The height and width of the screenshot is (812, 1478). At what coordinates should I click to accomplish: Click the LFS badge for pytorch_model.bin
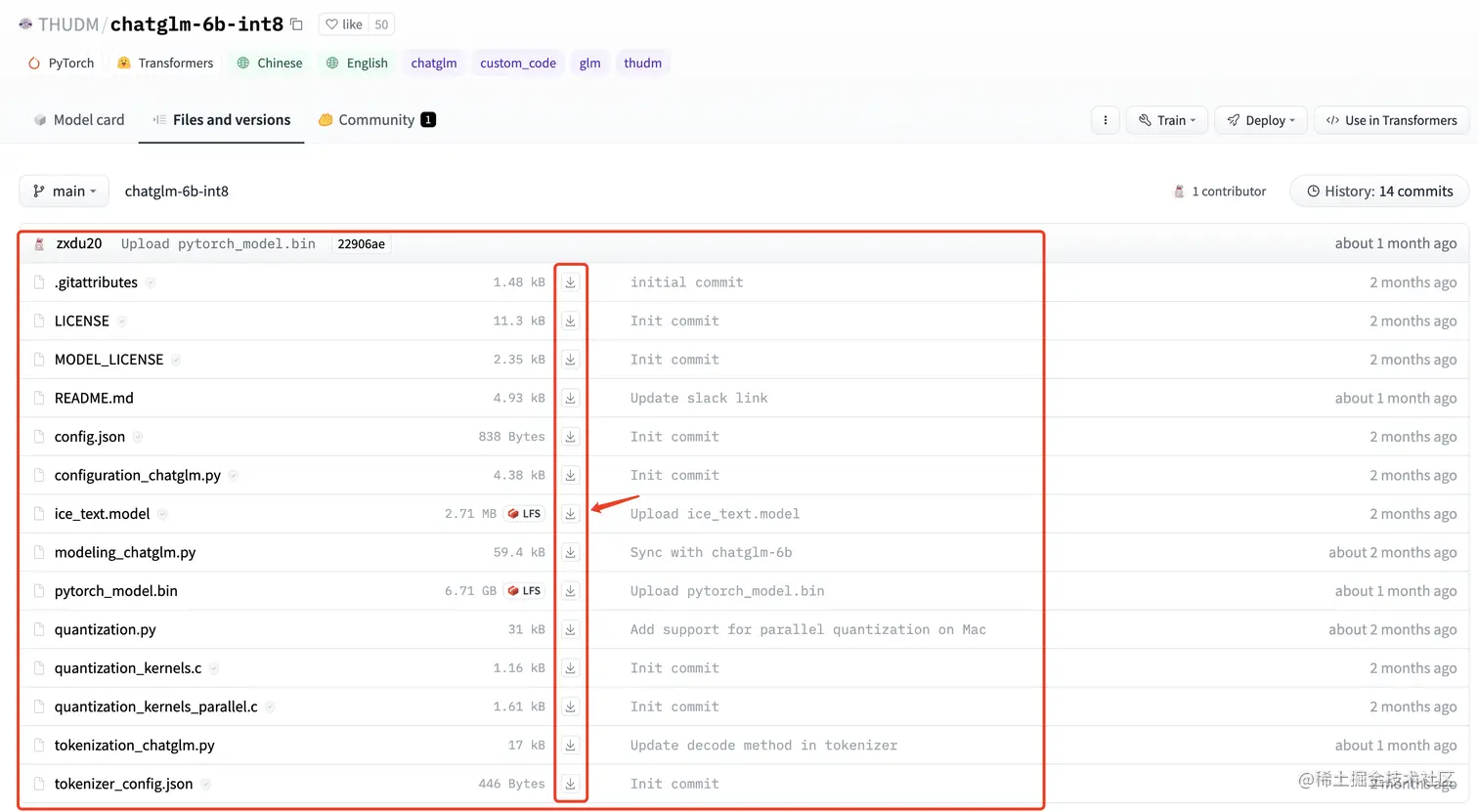tap(524, 591)
